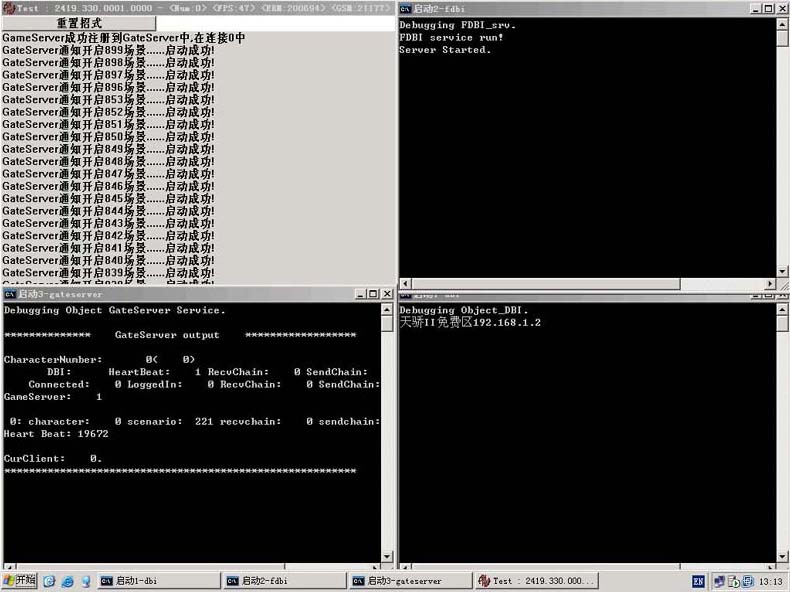Select the Test 2419.330 taskbar item

(x=536, y=580)
